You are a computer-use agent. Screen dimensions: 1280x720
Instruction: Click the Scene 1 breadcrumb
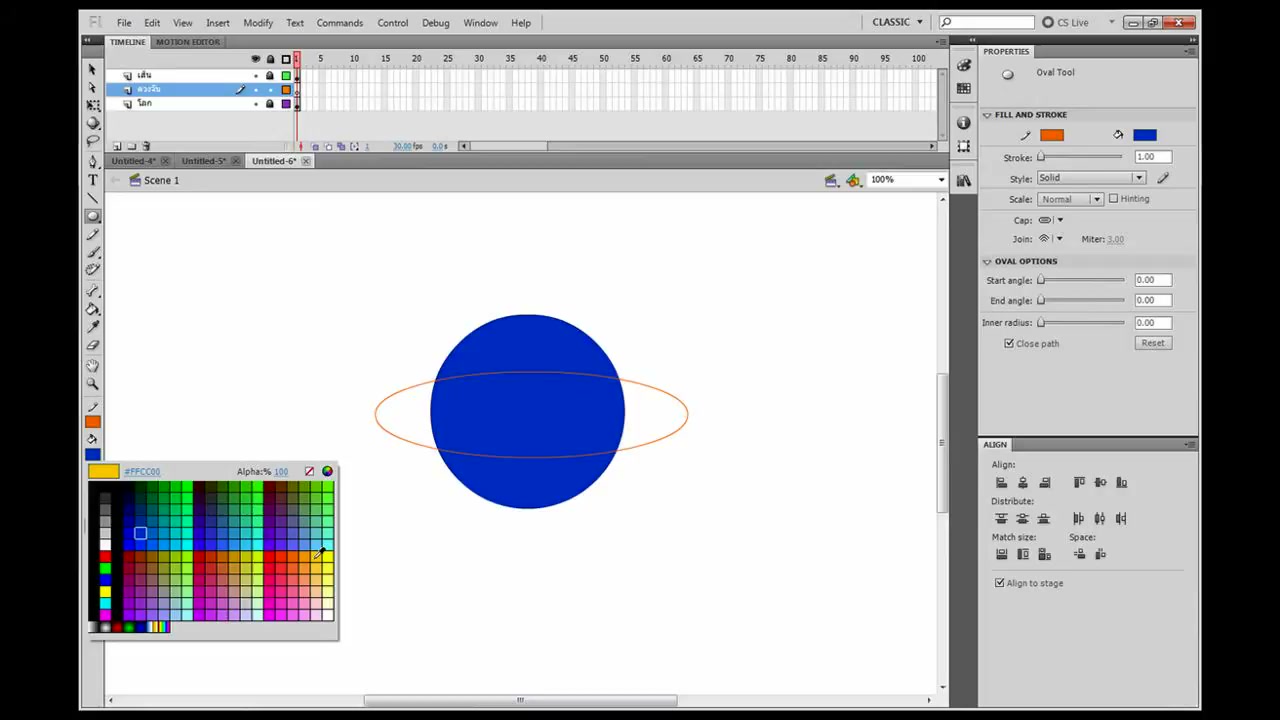161,180
